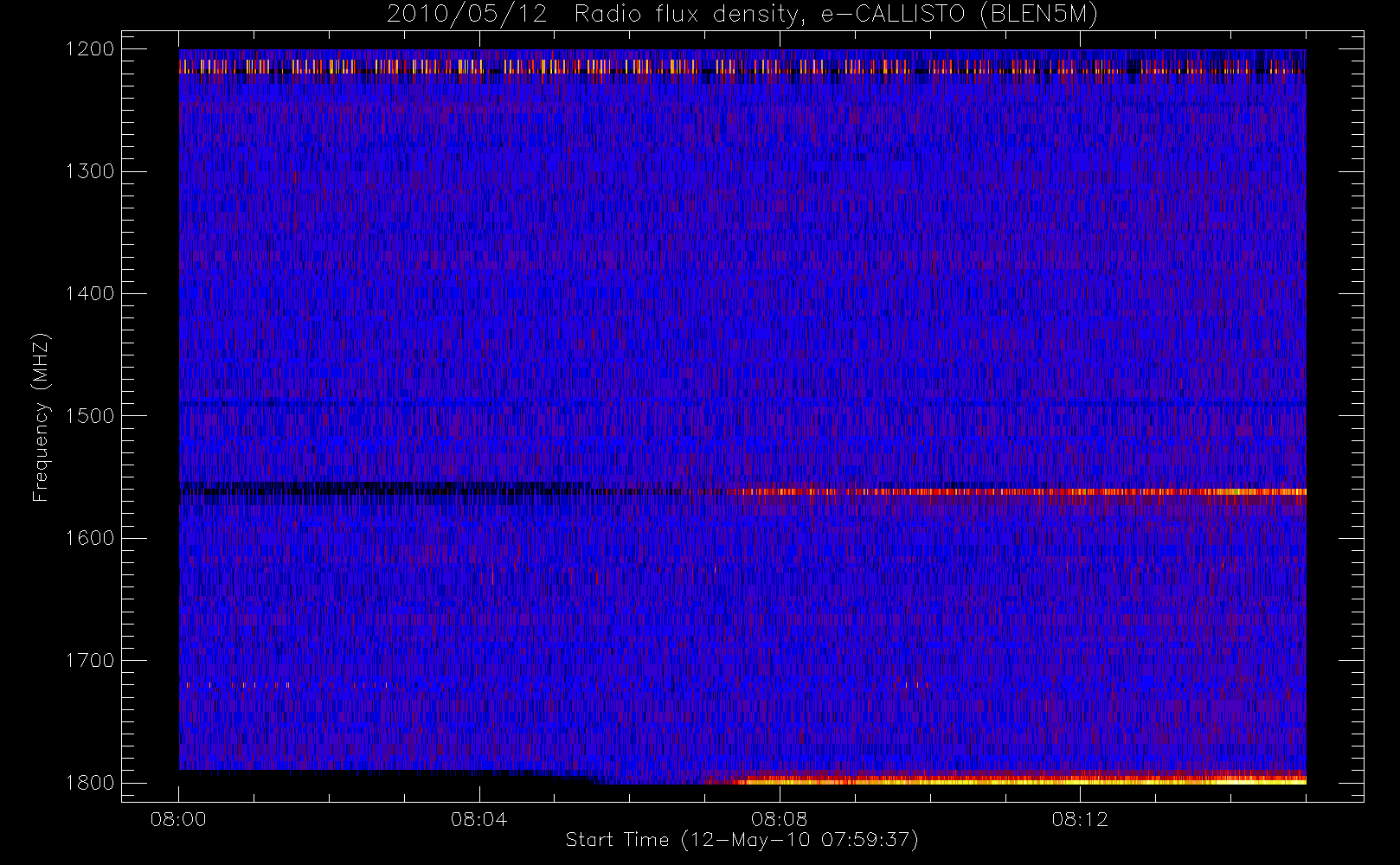The image size is (1400, 865).
Task: Click the '1300' frequency axis label
Action: [x=90, y=171]
